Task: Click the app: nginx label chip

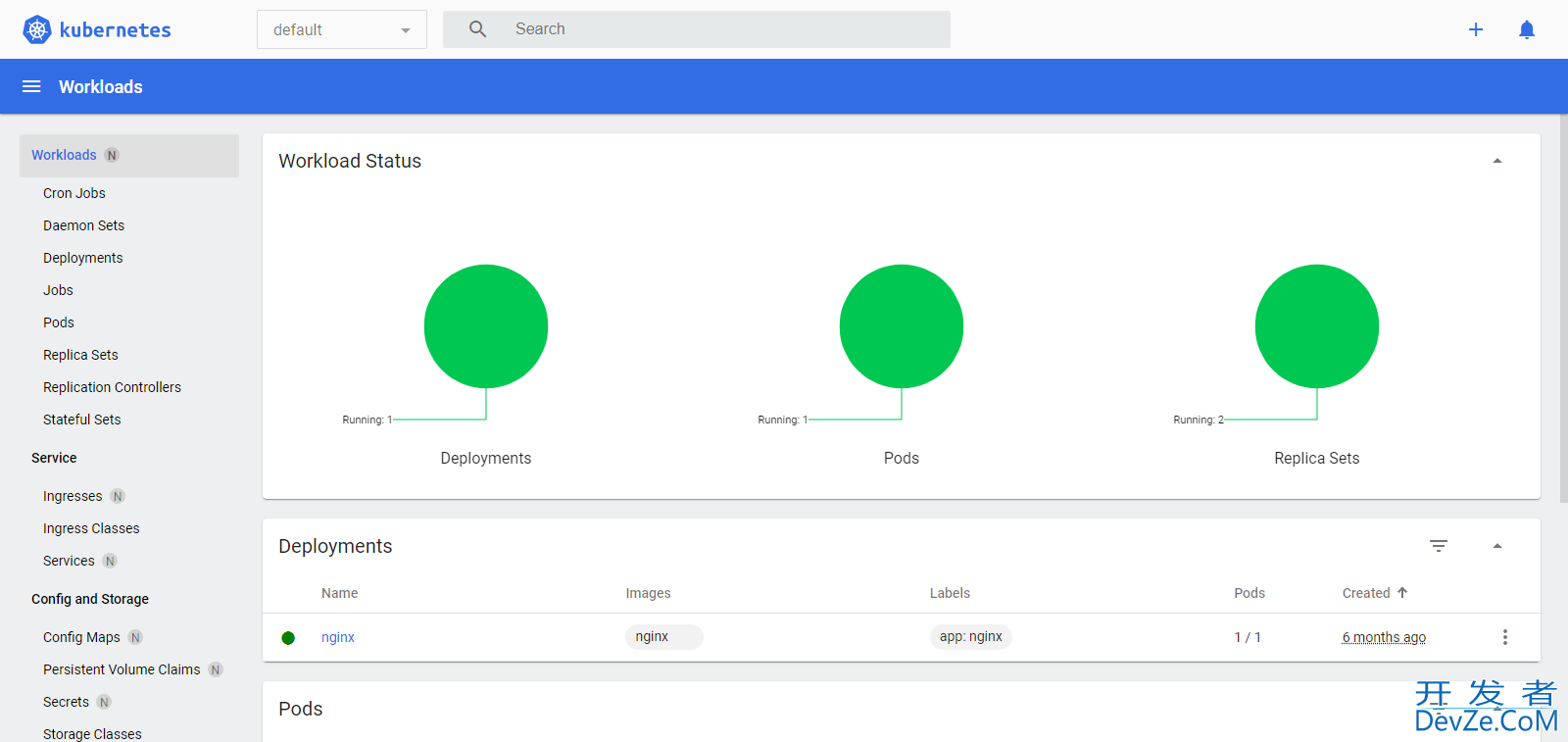Action: (970, 637)
